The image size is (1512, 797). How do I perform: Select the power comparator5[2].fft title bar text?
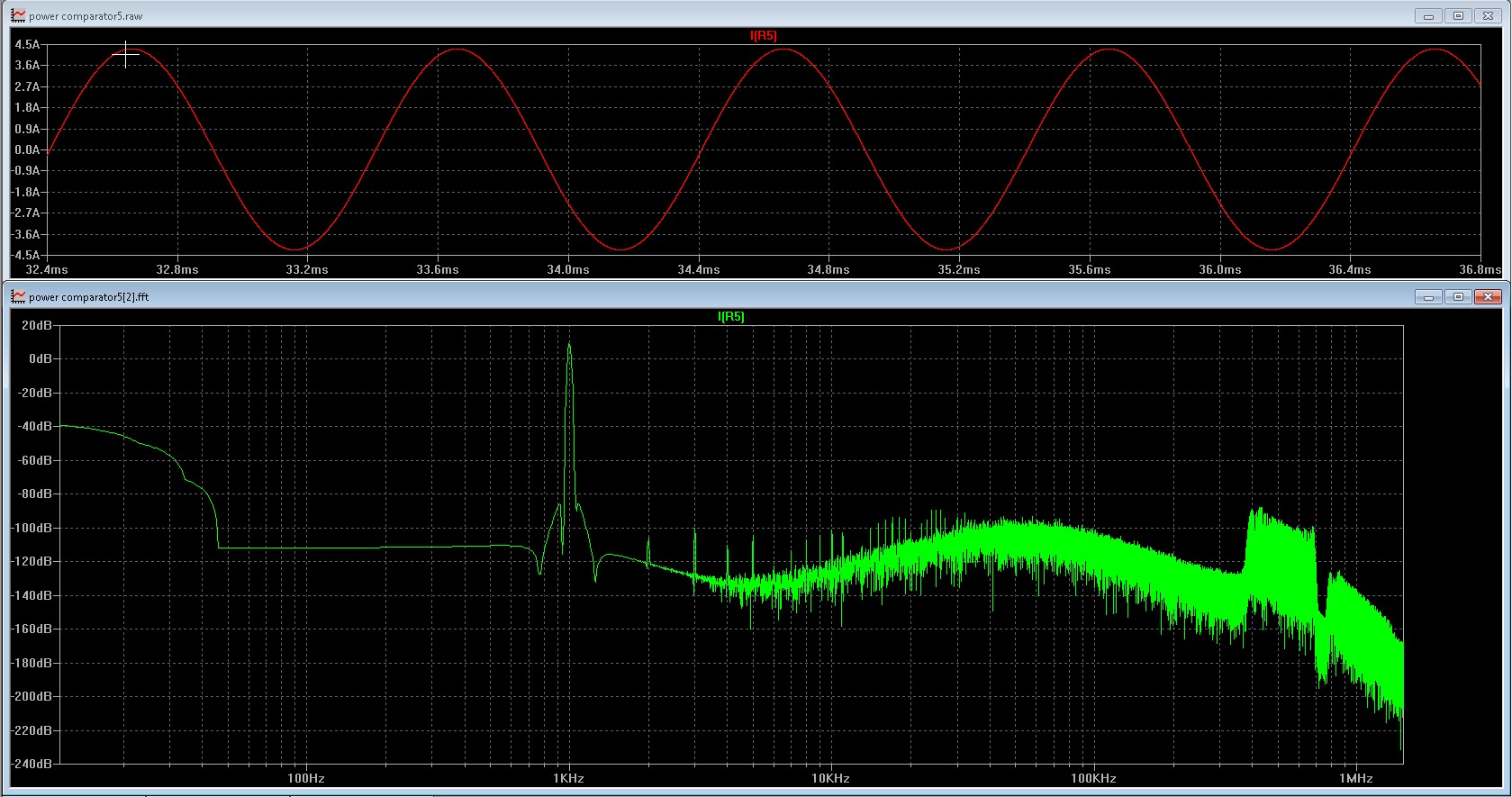click(89, 297)
